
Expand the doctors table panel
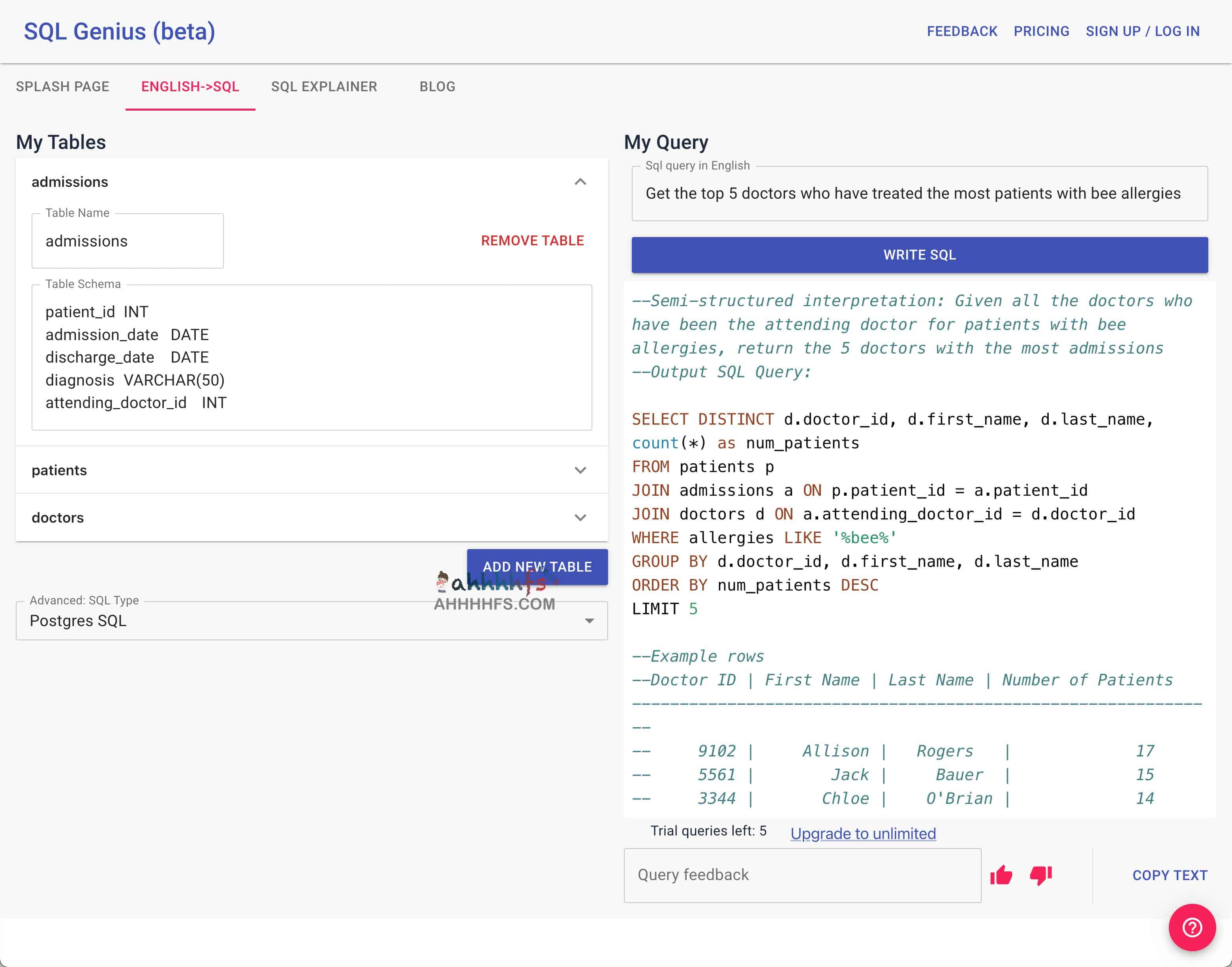(x=580, y=517)
